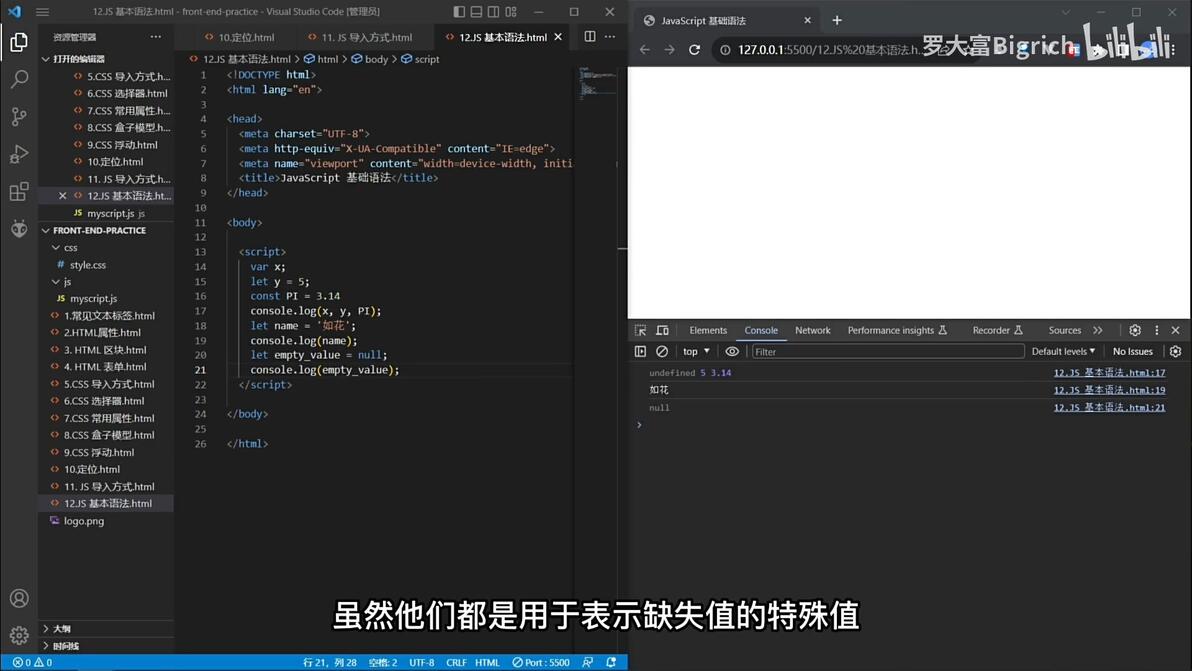
Task: Click errors and warnings count in status bar
Action: (x=33, y=663)
